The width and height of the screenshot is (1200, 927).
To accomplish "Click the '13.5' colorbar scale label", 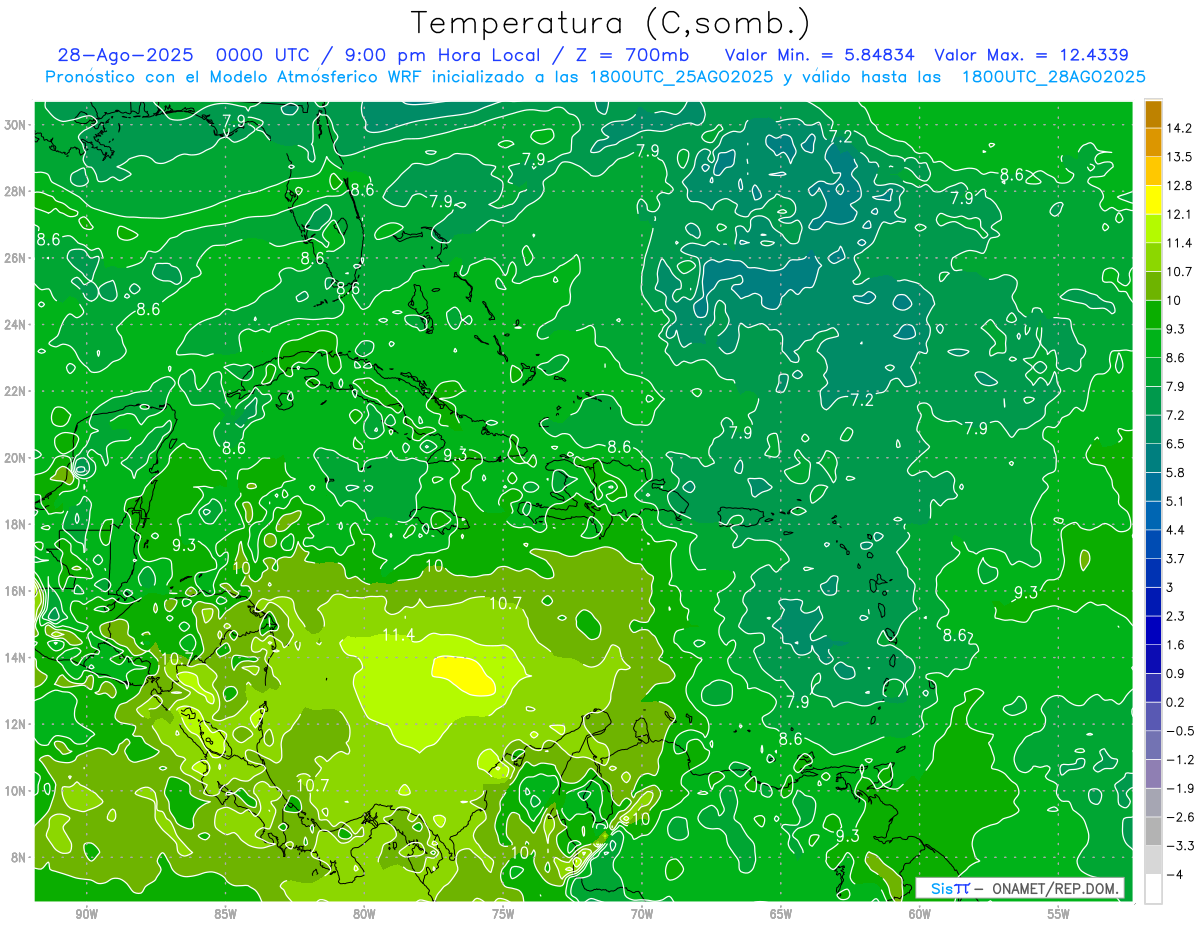I will click(x=1180, y=157).
